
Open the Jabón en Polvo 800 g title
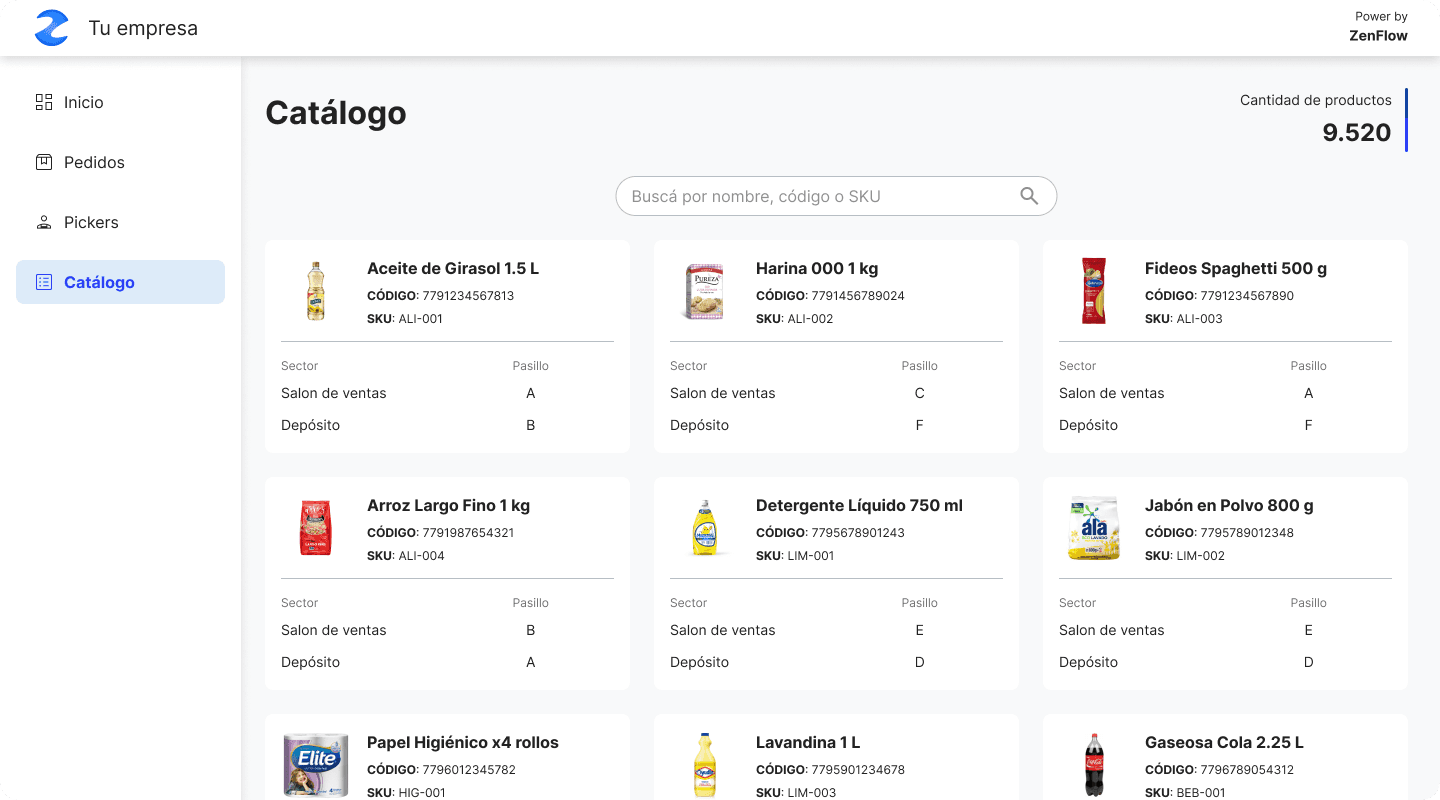[x=1229, y=505]
